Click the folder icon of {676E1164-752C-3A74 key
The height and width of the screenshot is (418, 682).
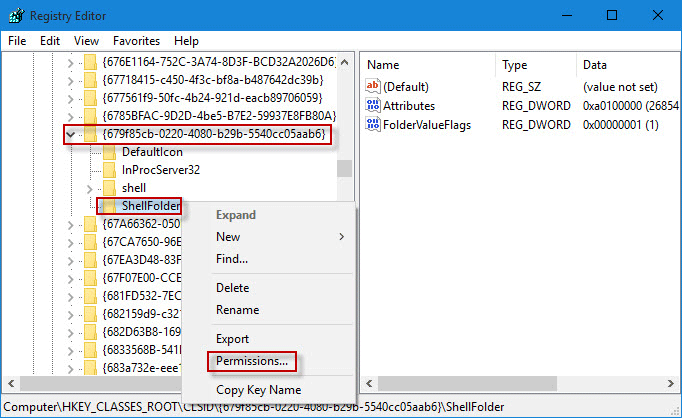90,62
